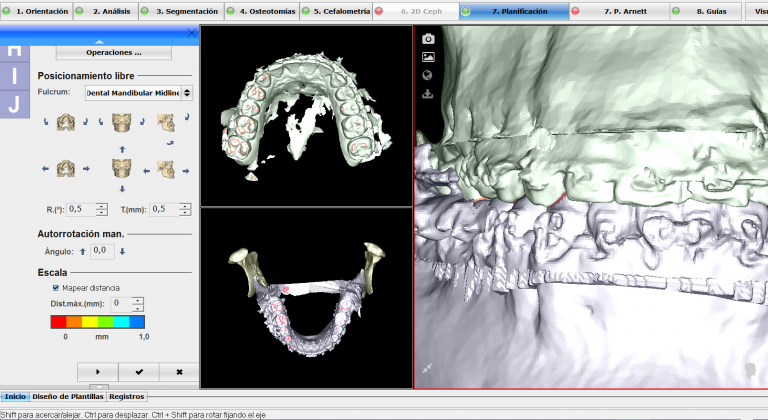768x420 pixels.
Task: Decrease autorotation Ángulo with down arrow
Action: pyautogui.click(x=122, y=251)
